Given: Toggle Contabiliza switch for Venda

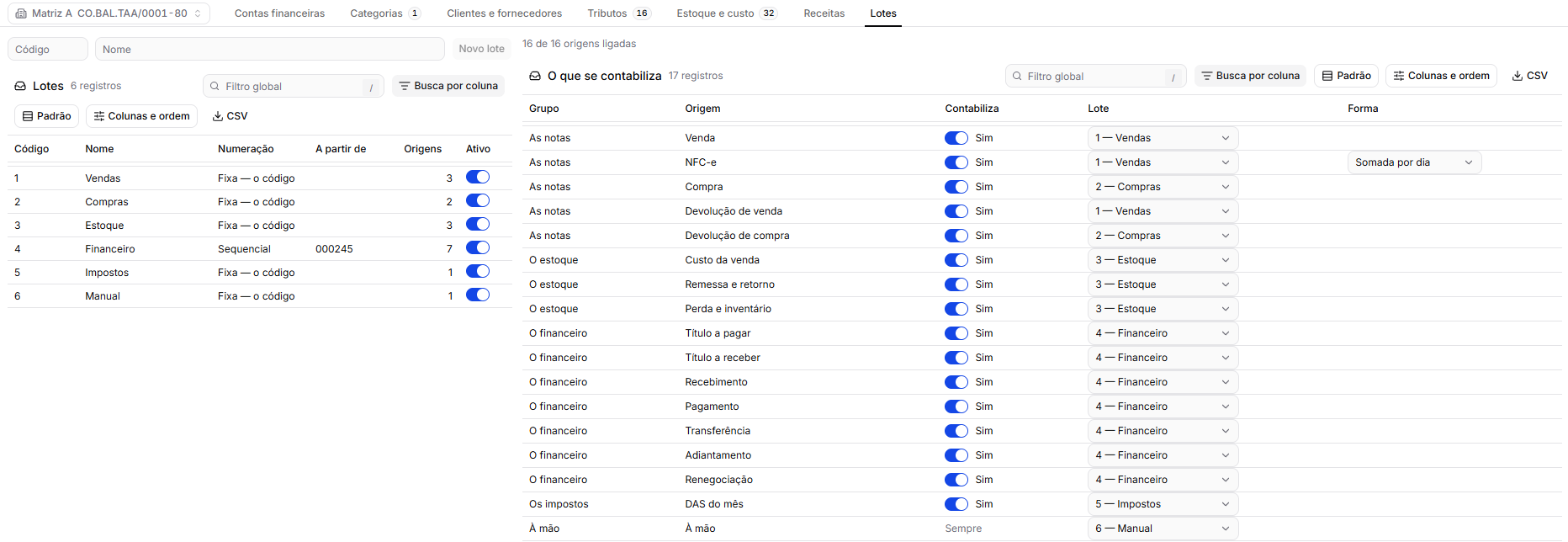Looking at the screenshot, I should point(956,138).
